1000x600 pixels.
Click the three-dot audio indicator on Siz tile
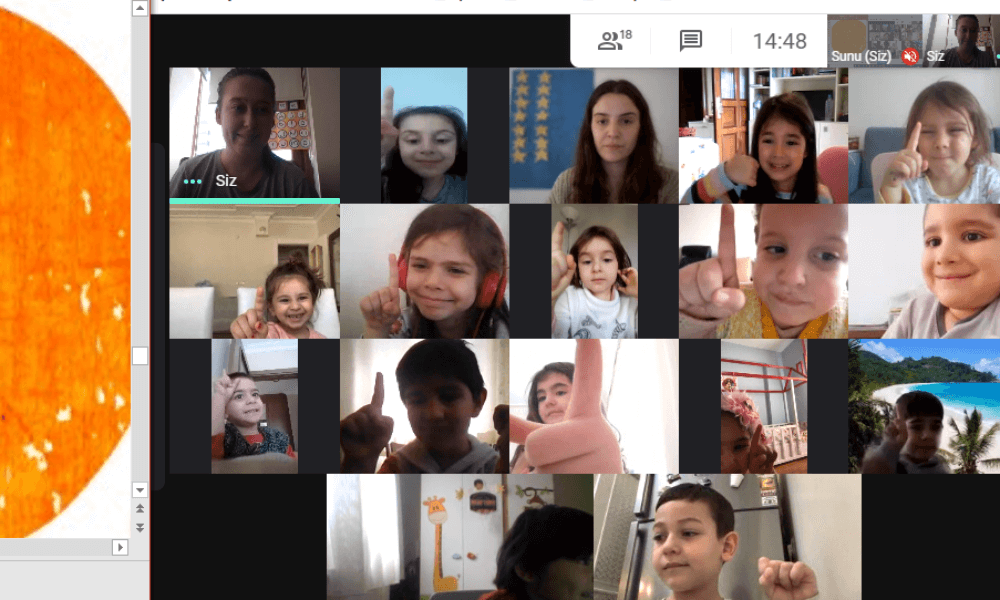tap(193, 181)
